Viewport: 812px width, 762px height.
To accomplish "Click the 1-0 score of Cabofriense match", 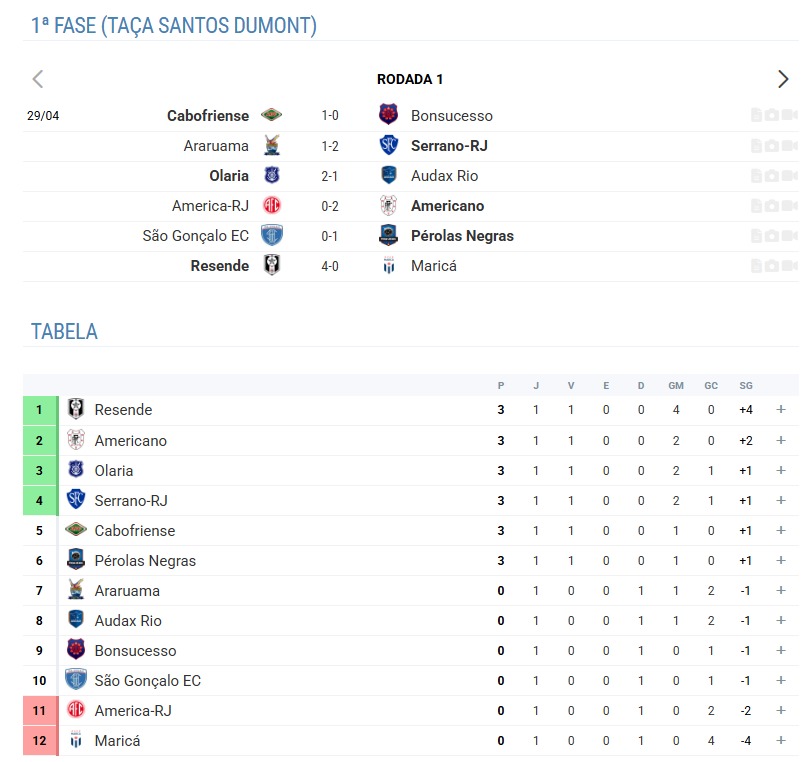I will point(330,116).
